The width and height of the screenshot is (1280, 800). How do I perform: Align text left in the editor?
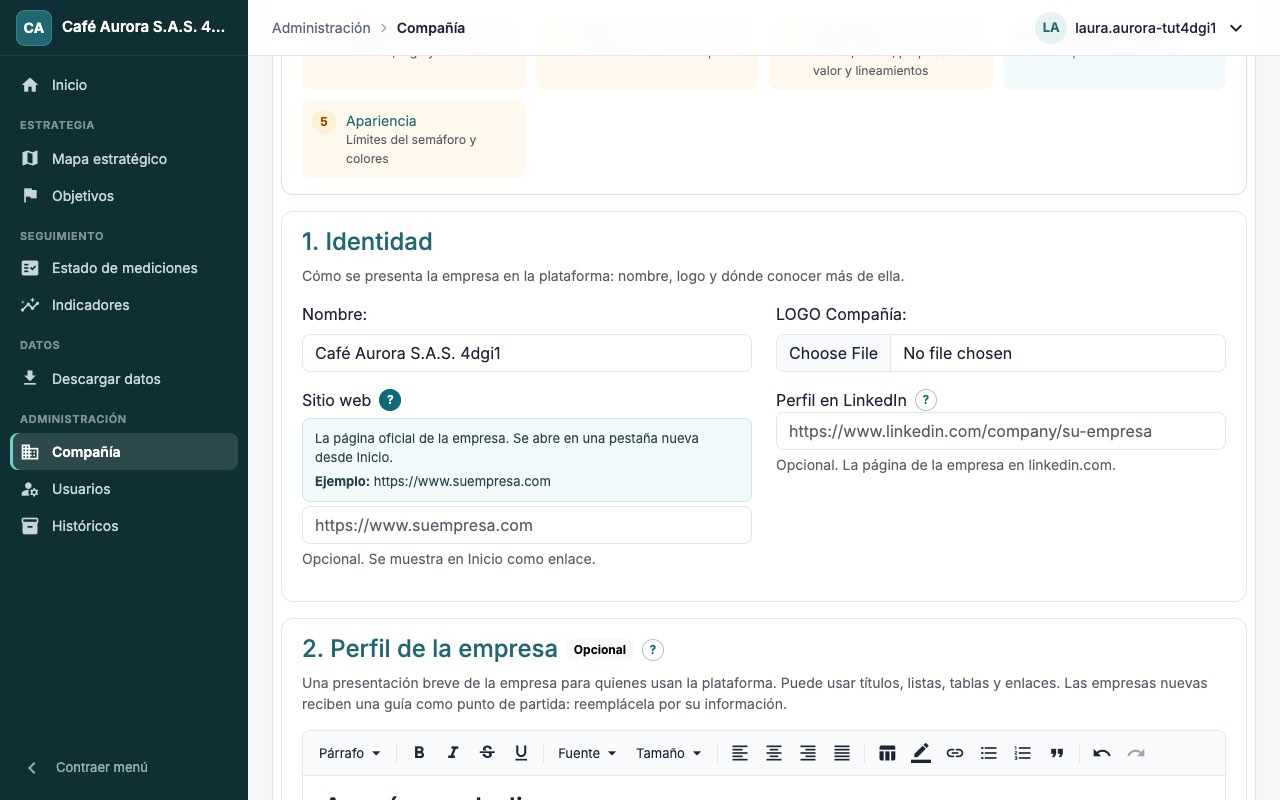pyautogui.click(x=740, y=753)
